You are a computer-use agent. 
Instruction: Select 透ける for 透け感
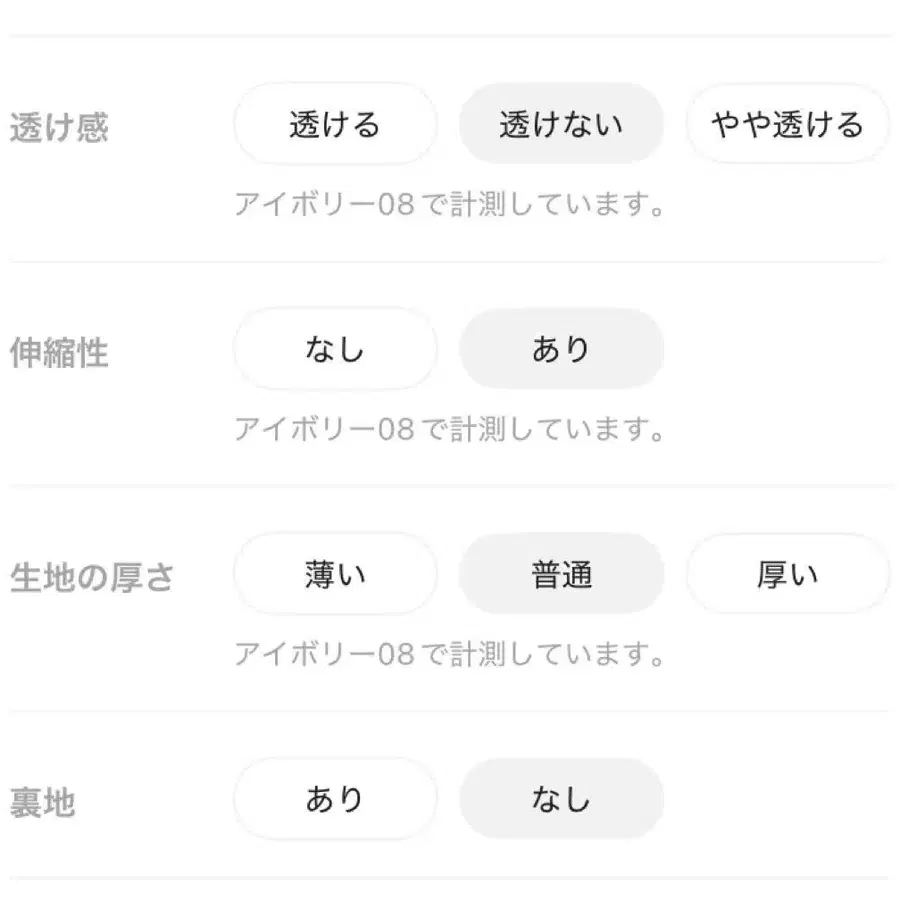[335, 124]
